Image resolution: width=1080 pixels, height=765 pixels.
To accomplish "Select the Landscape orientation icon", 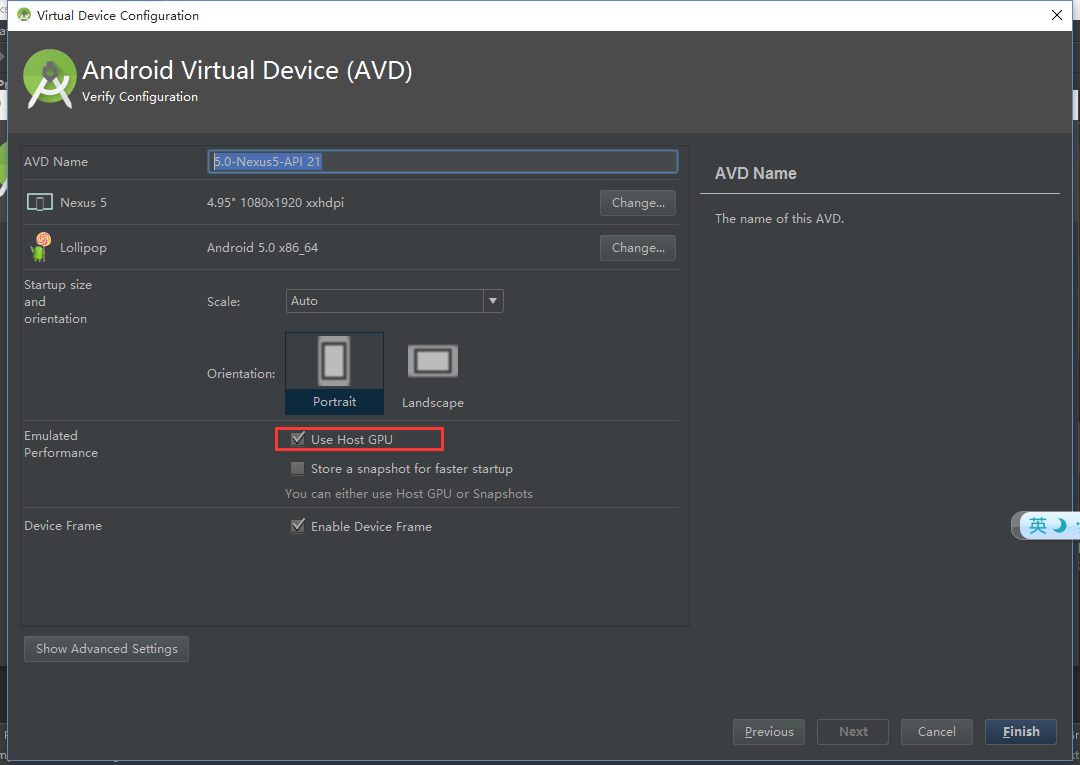I will [432, 362].
